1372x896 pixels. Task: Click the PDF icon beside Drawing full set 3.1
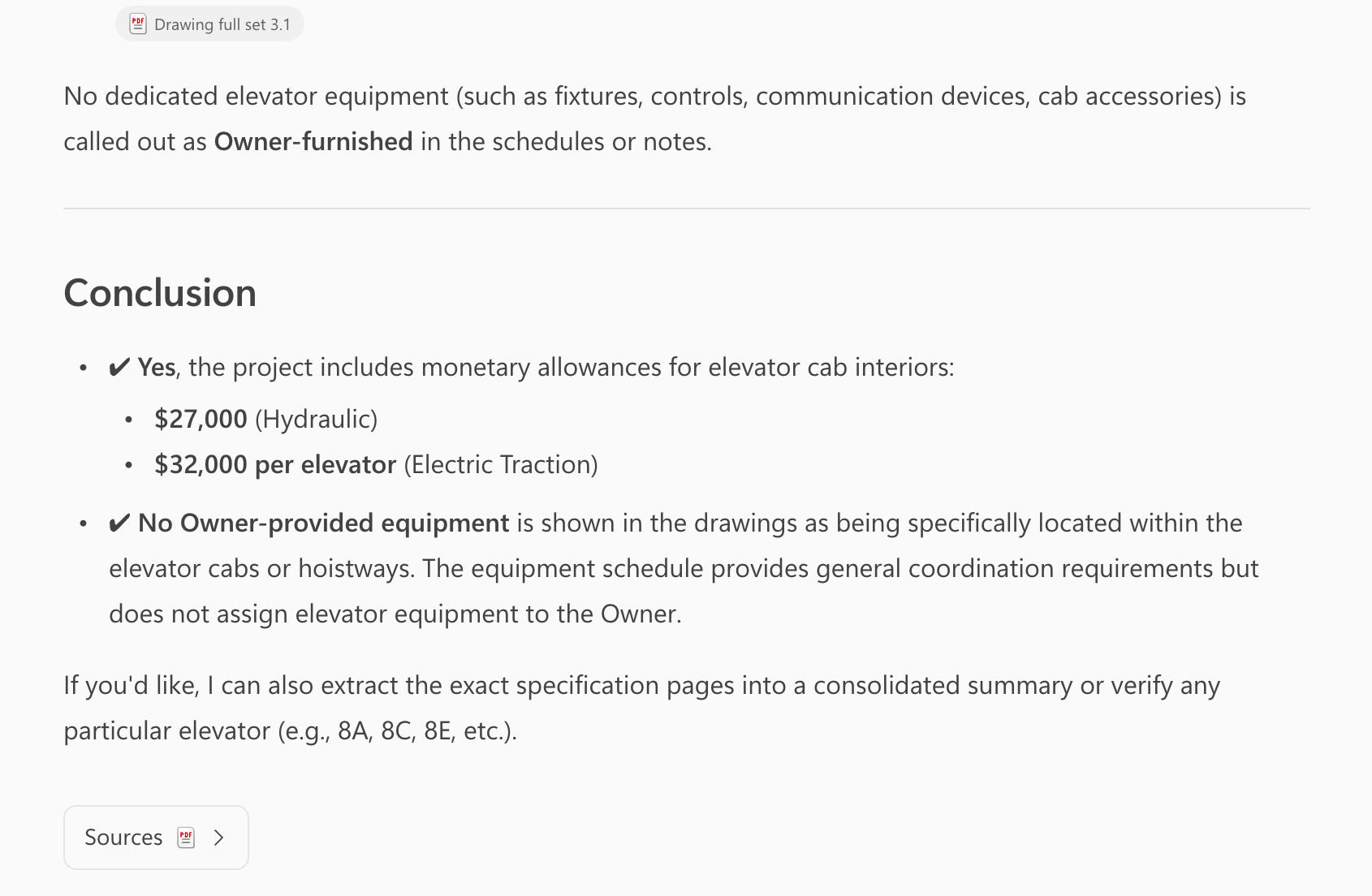point(138,24)
